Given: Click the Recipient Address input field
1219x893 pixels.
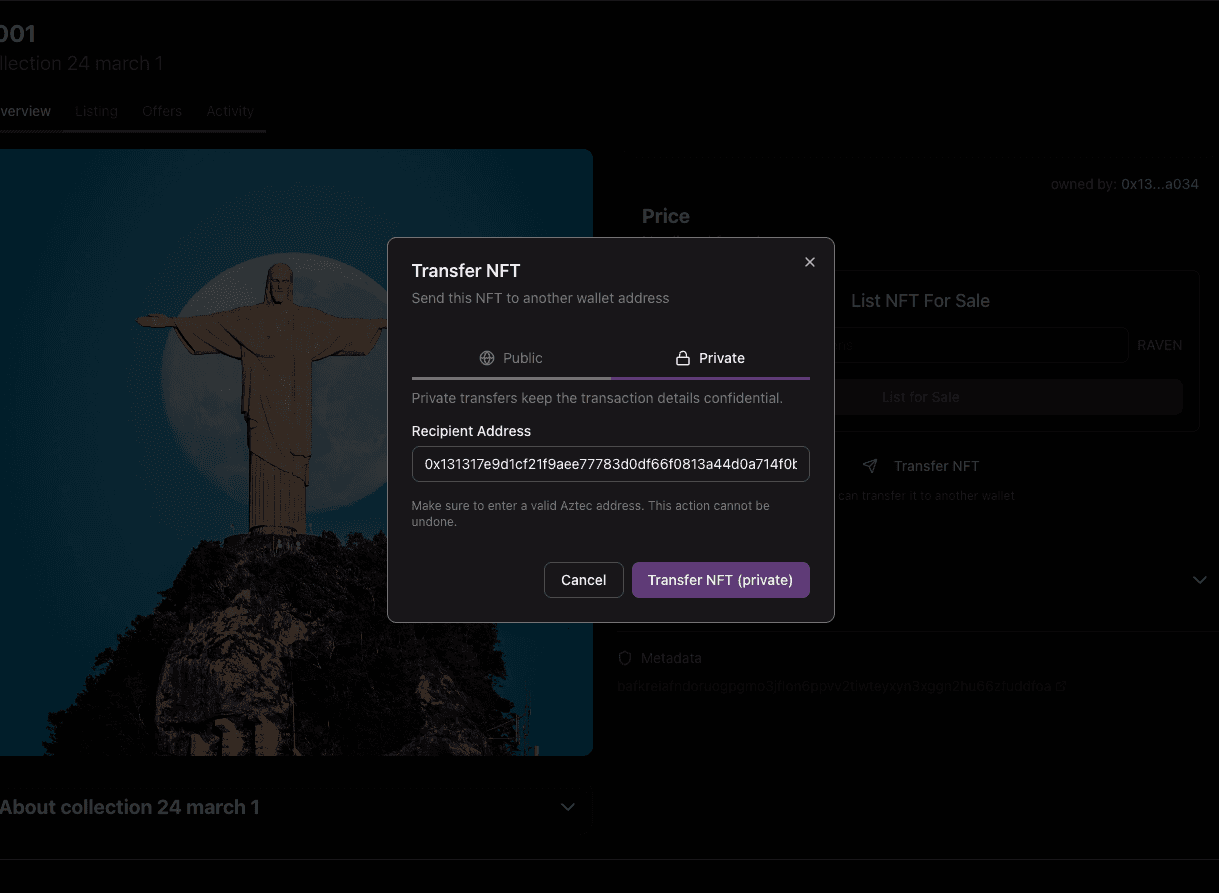Looking at the screenshot, I should (x=610, y=464).
